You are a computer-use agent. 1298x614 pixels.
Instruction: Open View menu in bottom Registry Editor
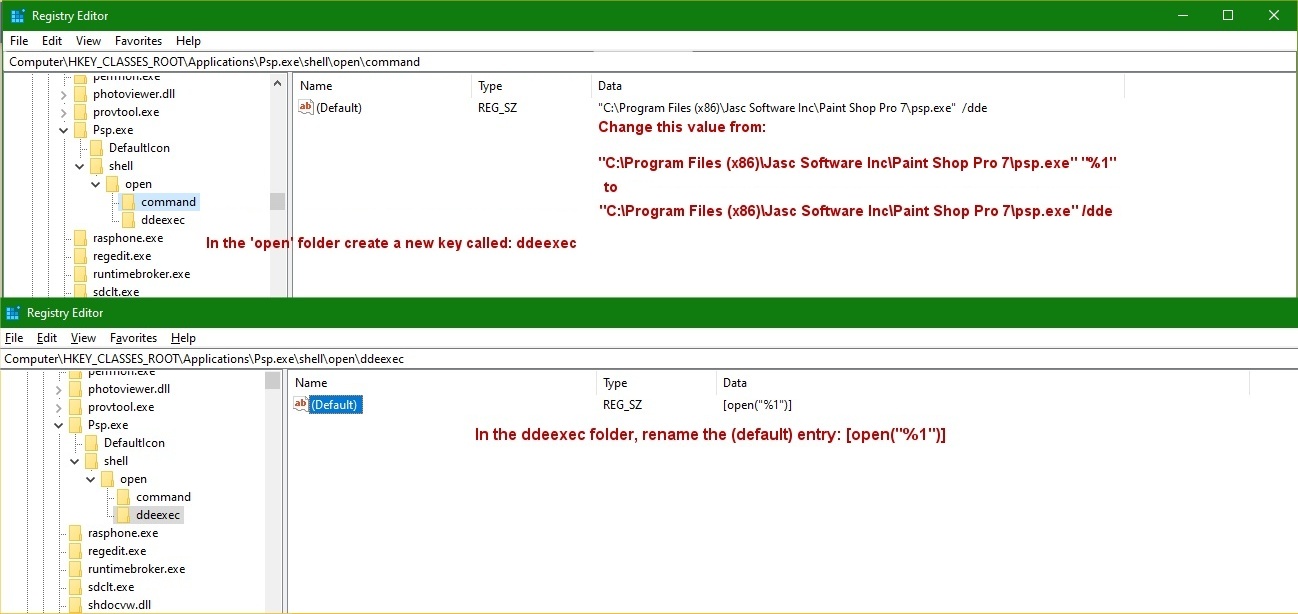[x=84, y=338]
